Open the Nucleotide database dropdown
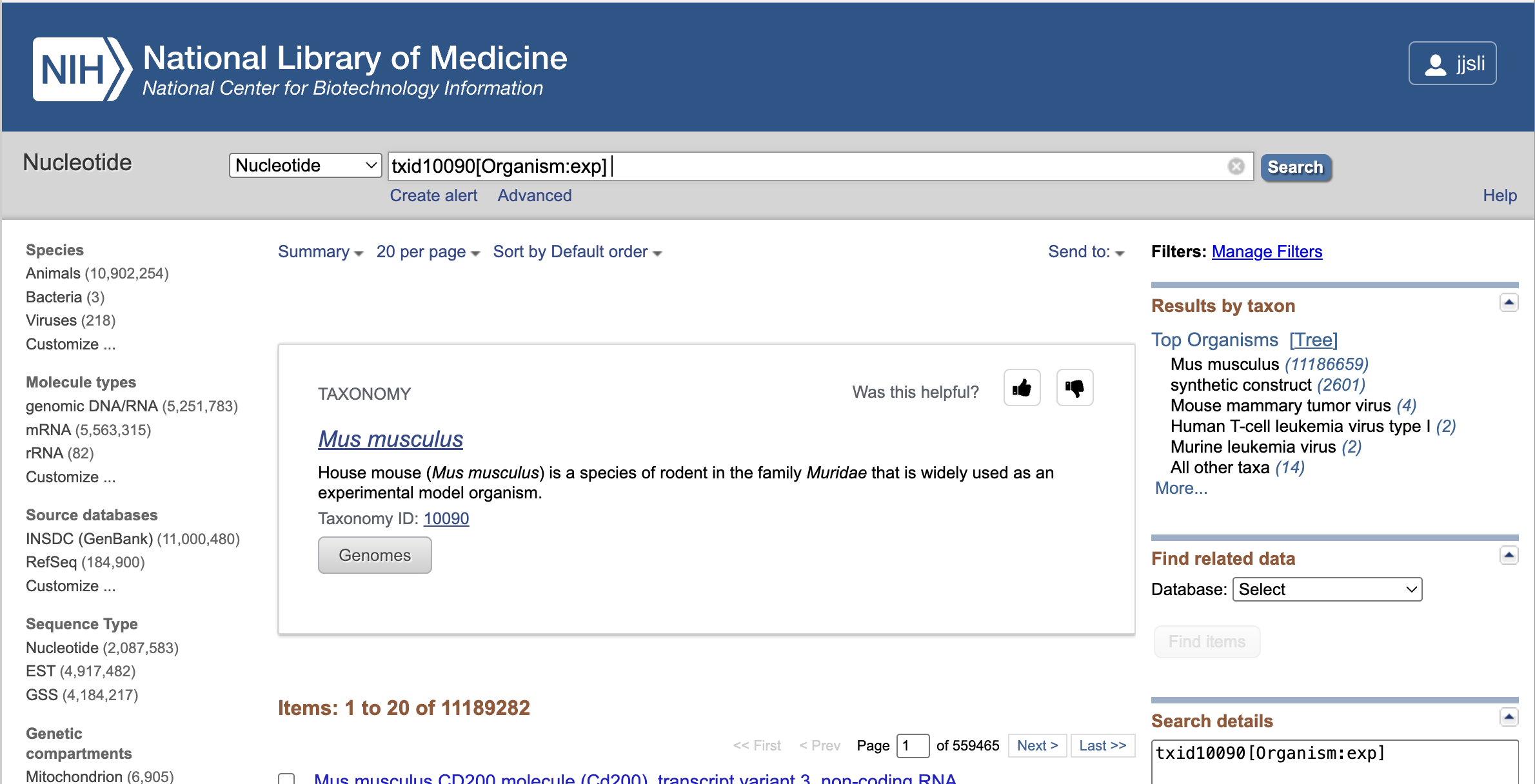Screen dimensions: 1535x784 click(305, 166)
